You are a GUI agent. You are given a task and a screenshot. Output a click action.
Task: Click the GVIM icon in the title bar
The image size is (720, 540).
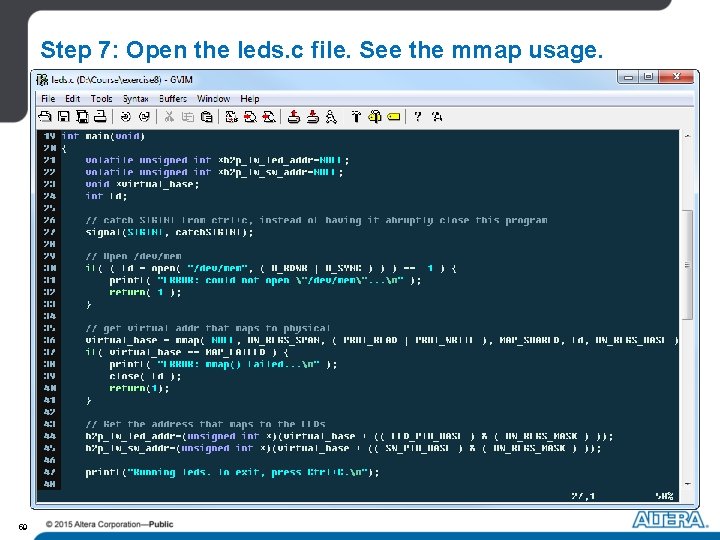pos(42,80)
